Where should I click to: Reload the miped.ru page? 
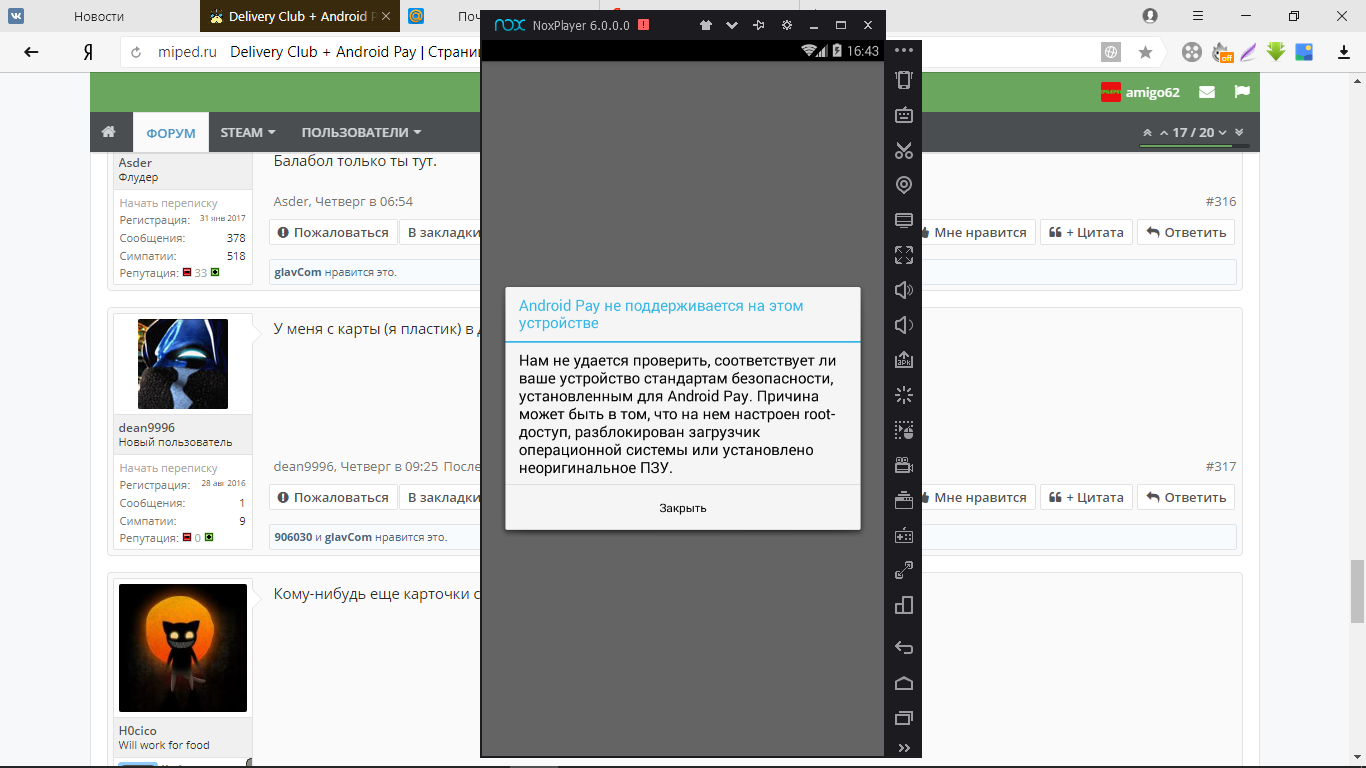137,52
